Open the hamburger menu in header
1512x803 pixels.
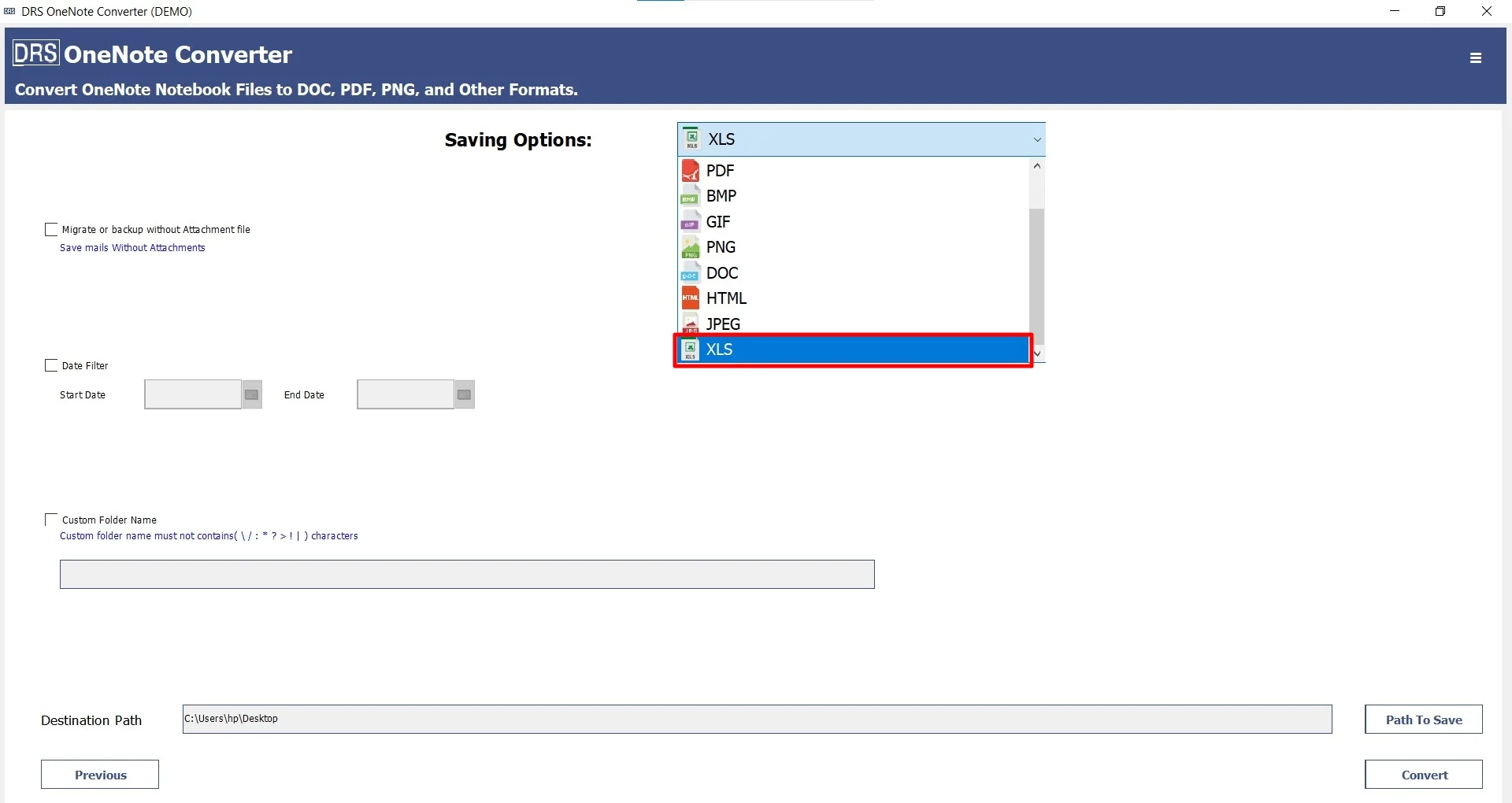pos(1476,57)
